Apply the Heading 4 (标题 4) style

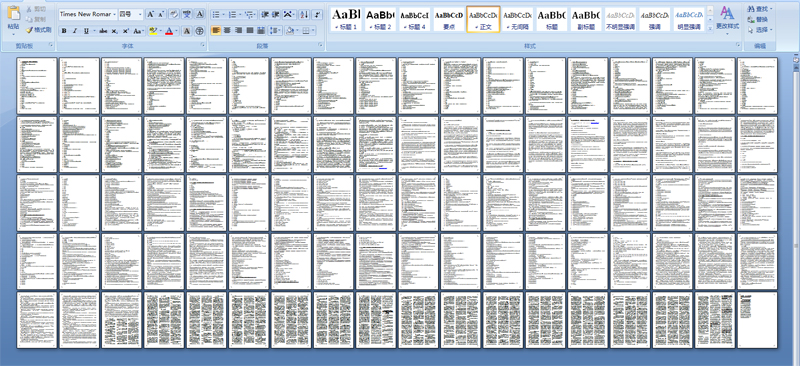coord(414,19)
